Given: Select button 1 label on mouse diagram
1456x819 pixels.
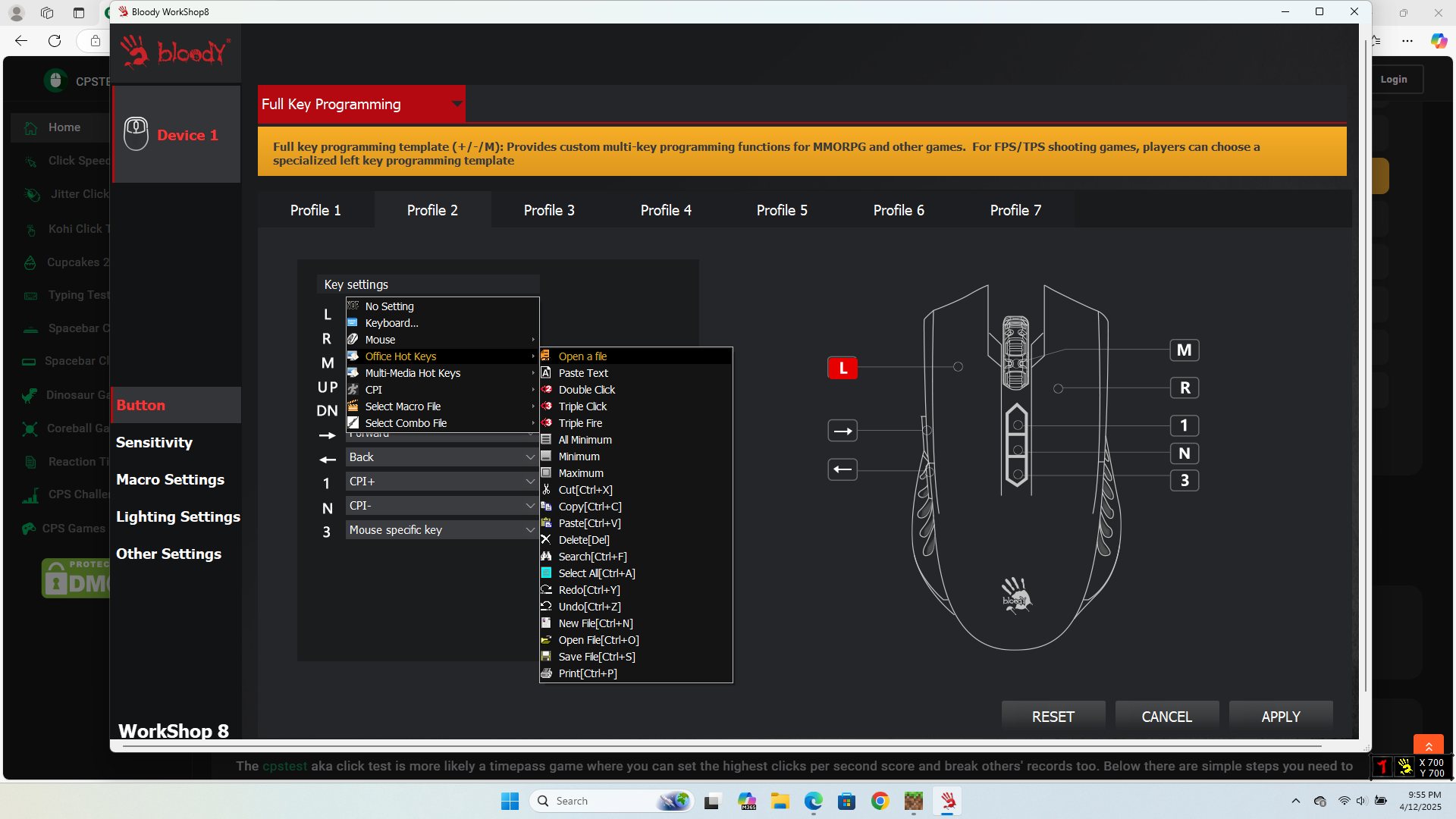Looking at the screenshot, I should pyautogui.click(x=1185, y=425).
